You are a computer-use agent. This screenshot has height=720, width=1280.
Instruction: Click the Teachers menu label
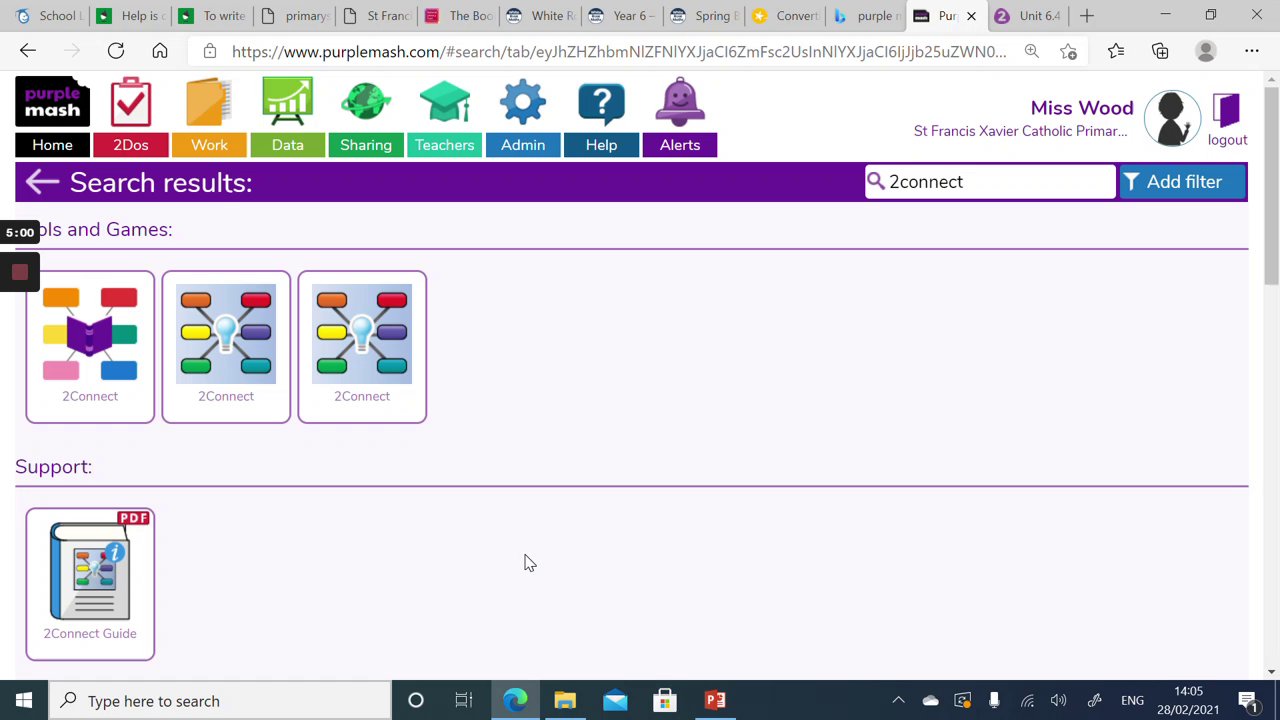[x=445, y=145]
